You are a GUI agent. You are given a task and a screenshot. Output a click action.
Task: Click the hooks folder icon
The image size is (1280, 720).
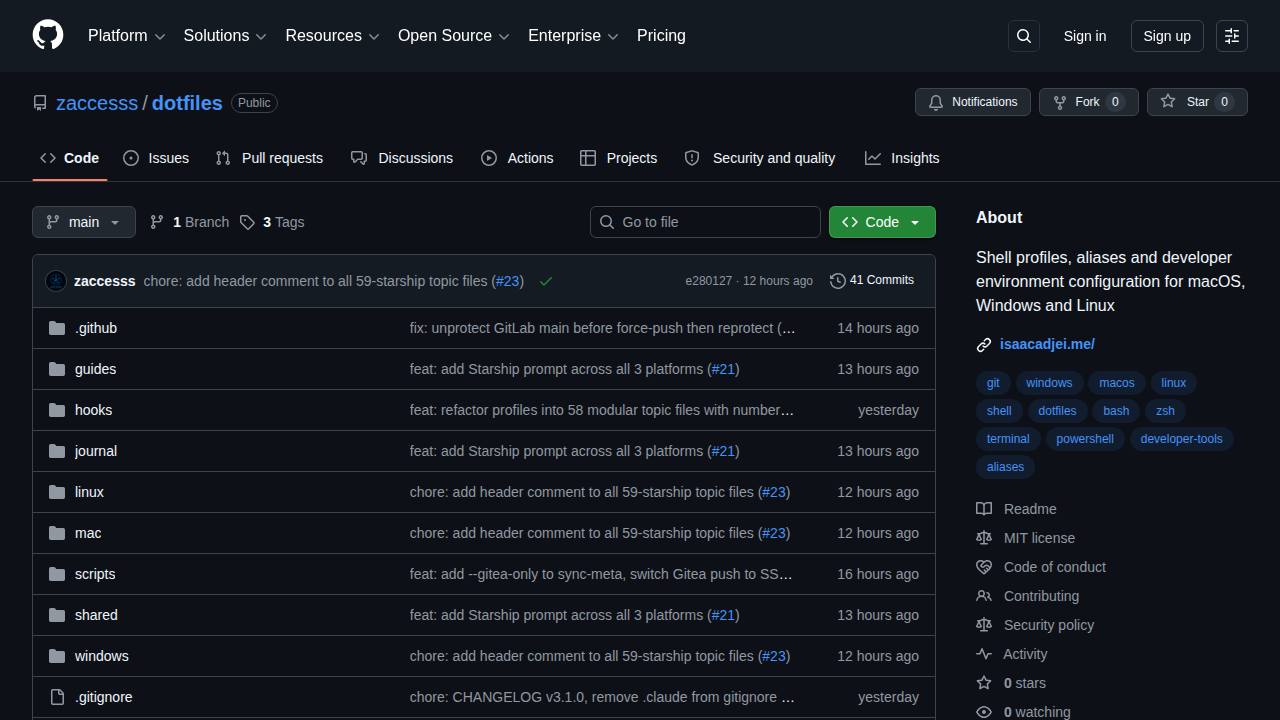57,410
